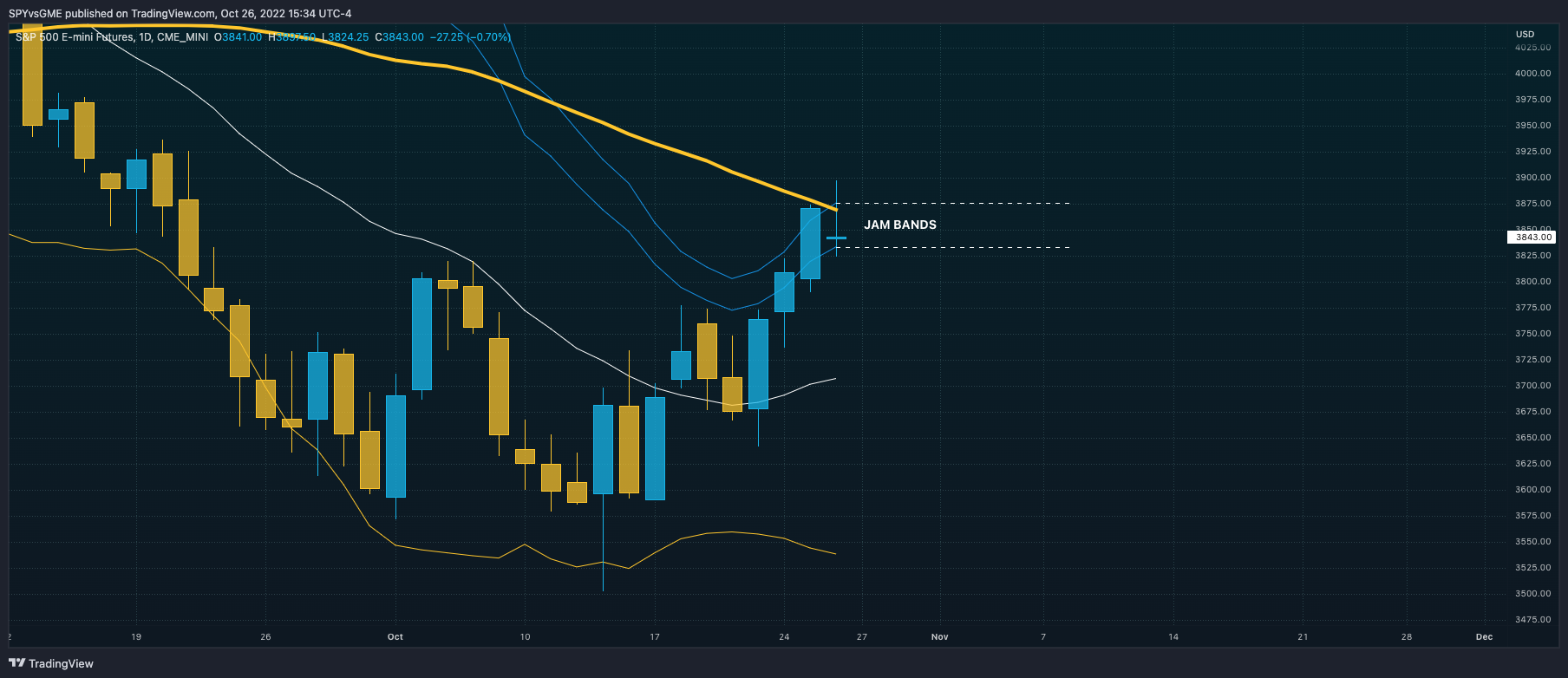Click date 10 on the time axis
The height and width of the screenshot is (678, 1568).
tap(525, 637)
